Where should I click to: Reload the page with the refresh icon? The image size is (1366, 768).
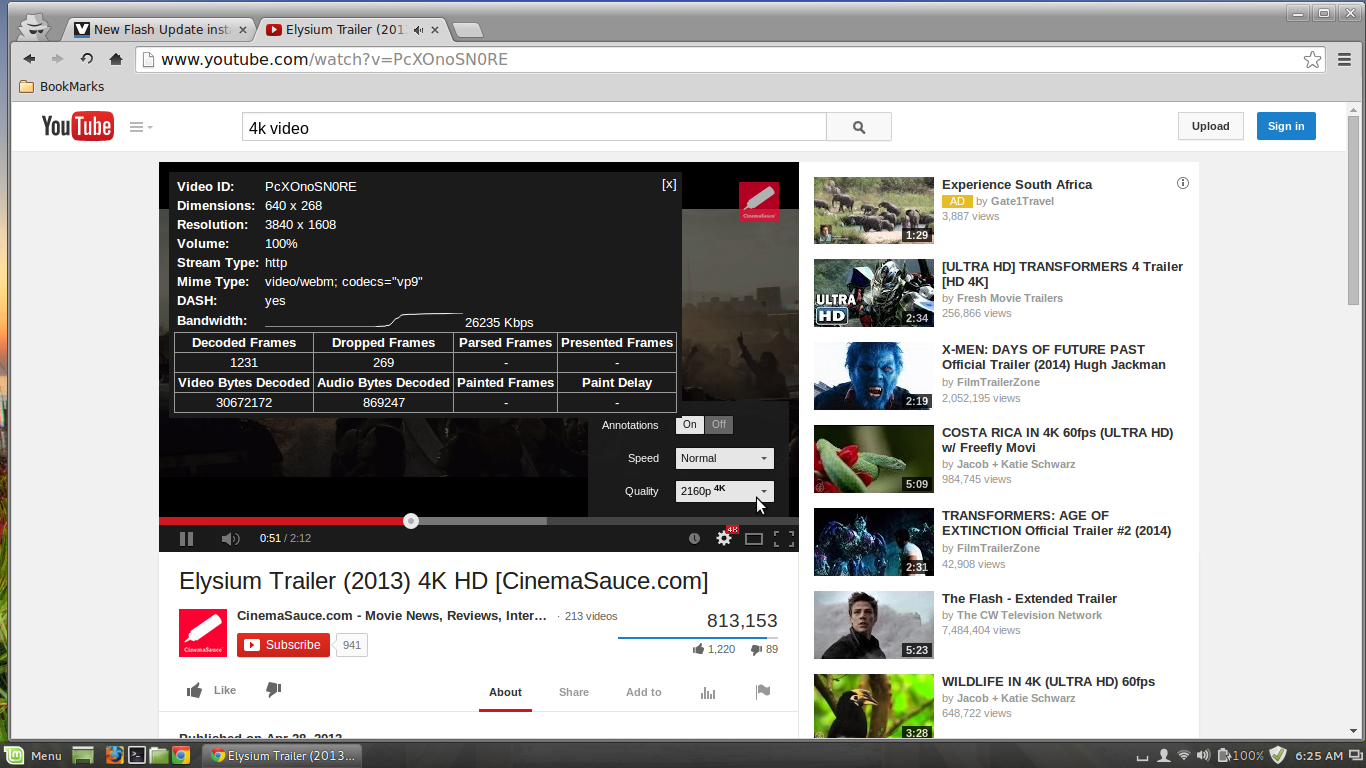87,59
